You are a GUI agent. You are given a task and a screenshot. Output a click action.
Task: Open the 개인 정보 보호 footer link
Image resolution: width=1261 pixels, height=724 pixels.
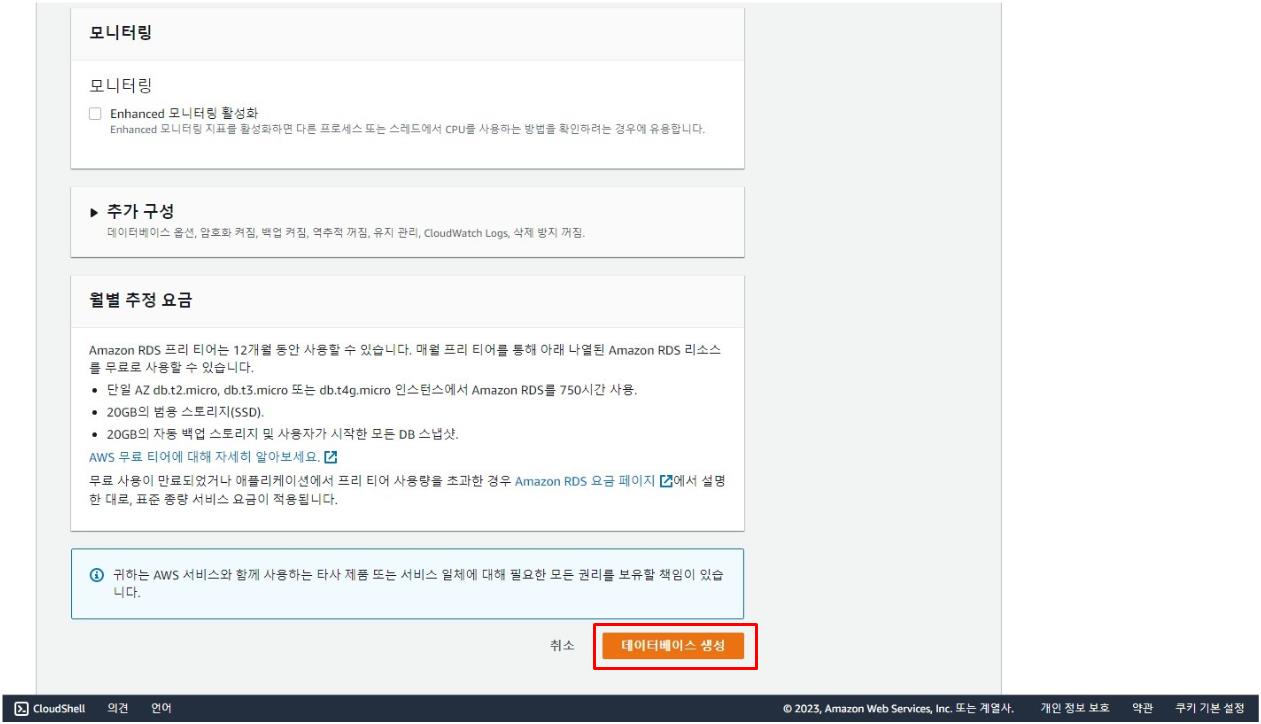(1075, 709)
